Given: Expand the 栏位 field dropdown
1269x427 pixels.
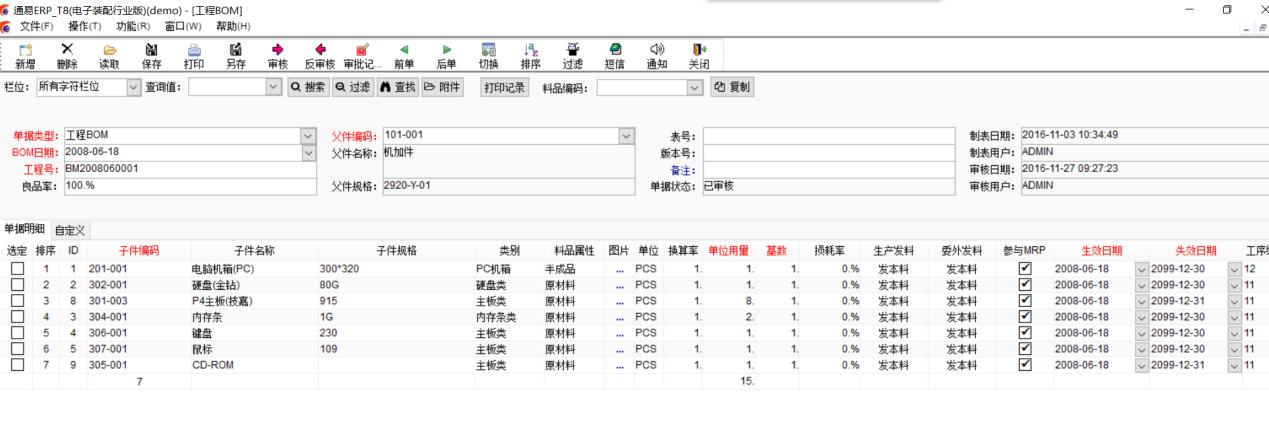Looking at the screenshot, I should click(135, 88).
